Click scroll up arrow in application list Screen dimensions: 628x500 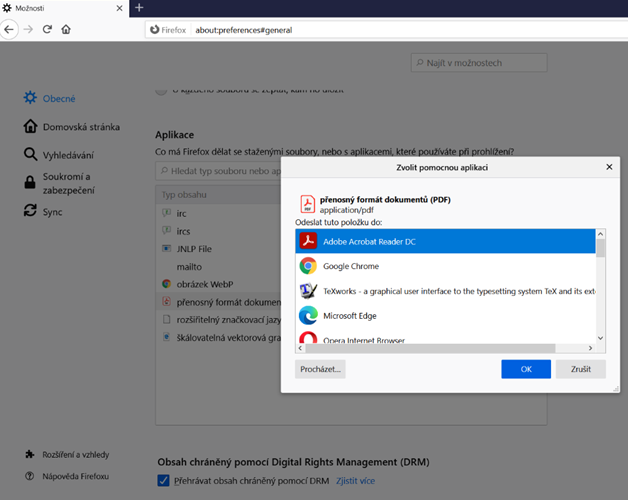[600, 234]
